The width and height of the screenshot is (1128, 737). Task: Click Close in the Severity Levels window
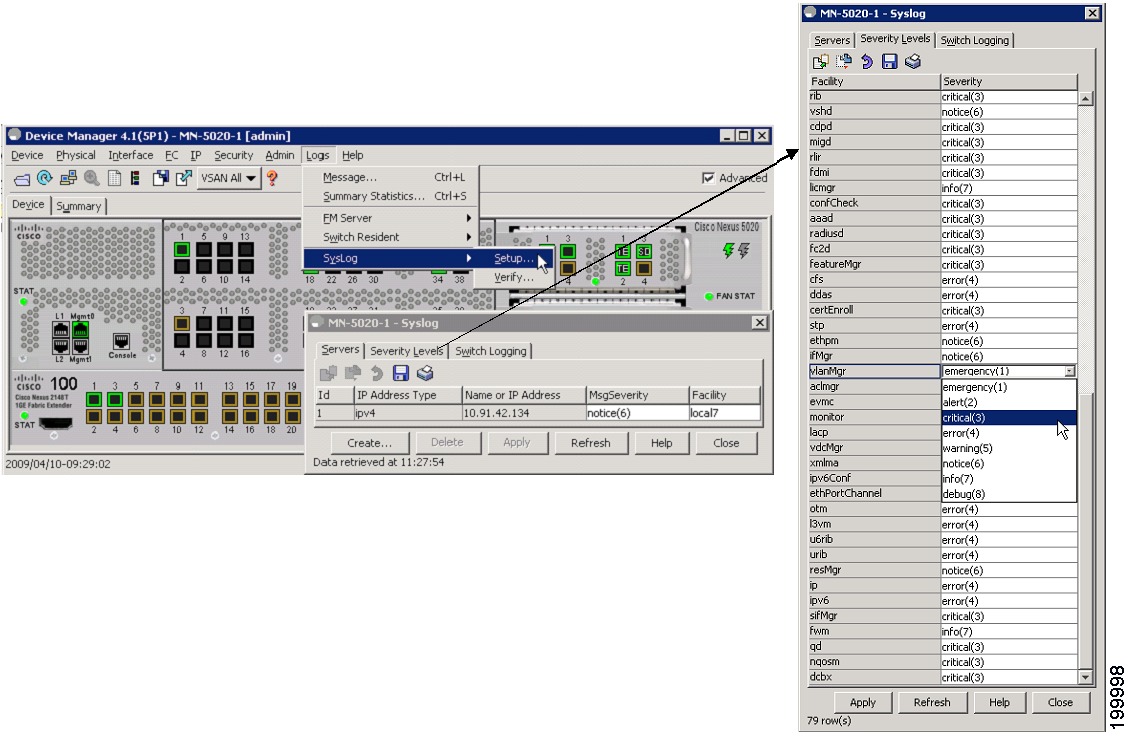pyautogui.click(x=1060, y=702)
